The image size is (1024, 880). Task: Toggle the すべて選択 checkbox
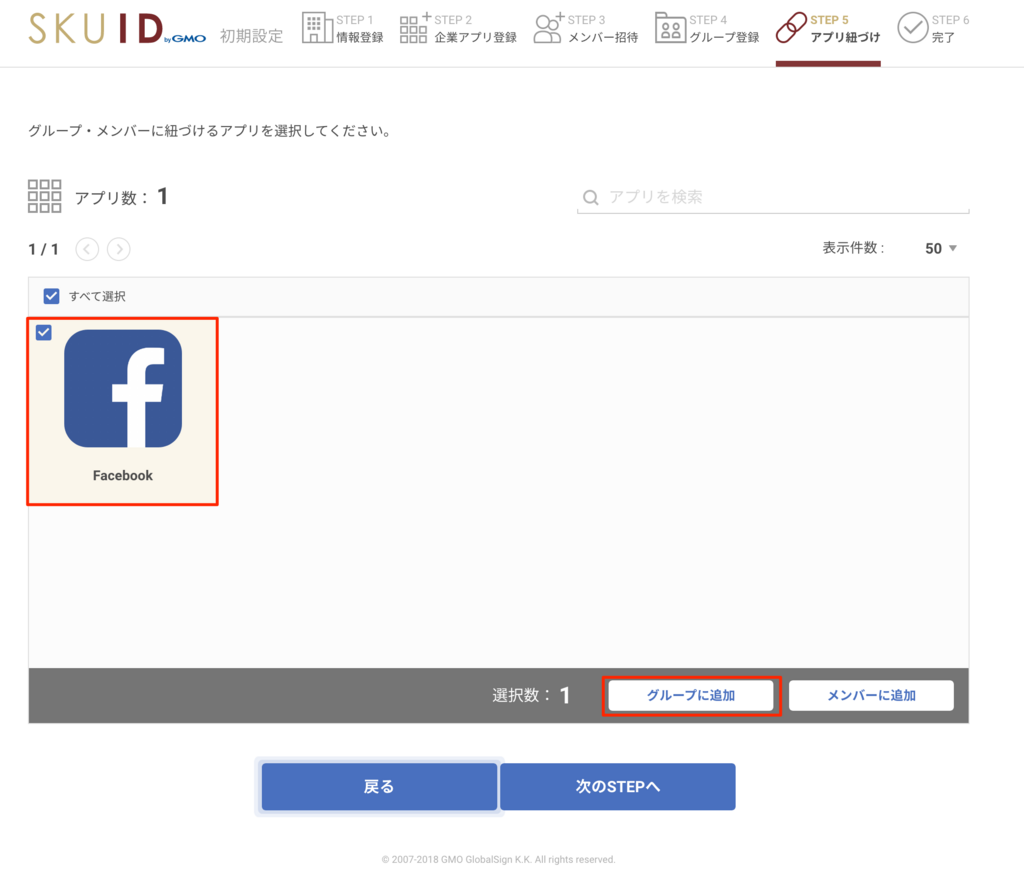[x=51, y=296]
